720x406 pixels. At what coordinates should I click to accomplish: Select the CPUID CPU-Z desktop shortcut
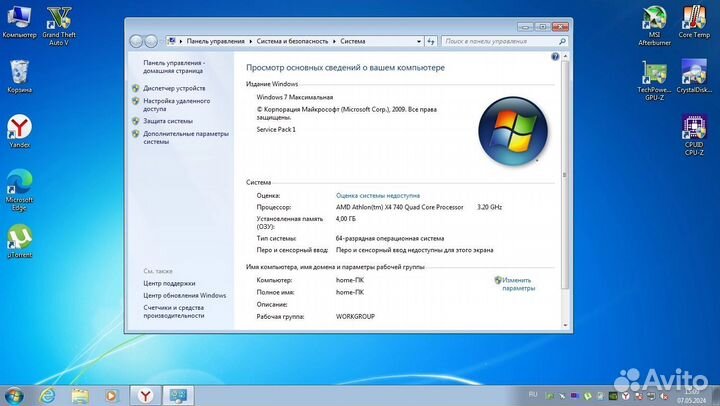point(694,135)
